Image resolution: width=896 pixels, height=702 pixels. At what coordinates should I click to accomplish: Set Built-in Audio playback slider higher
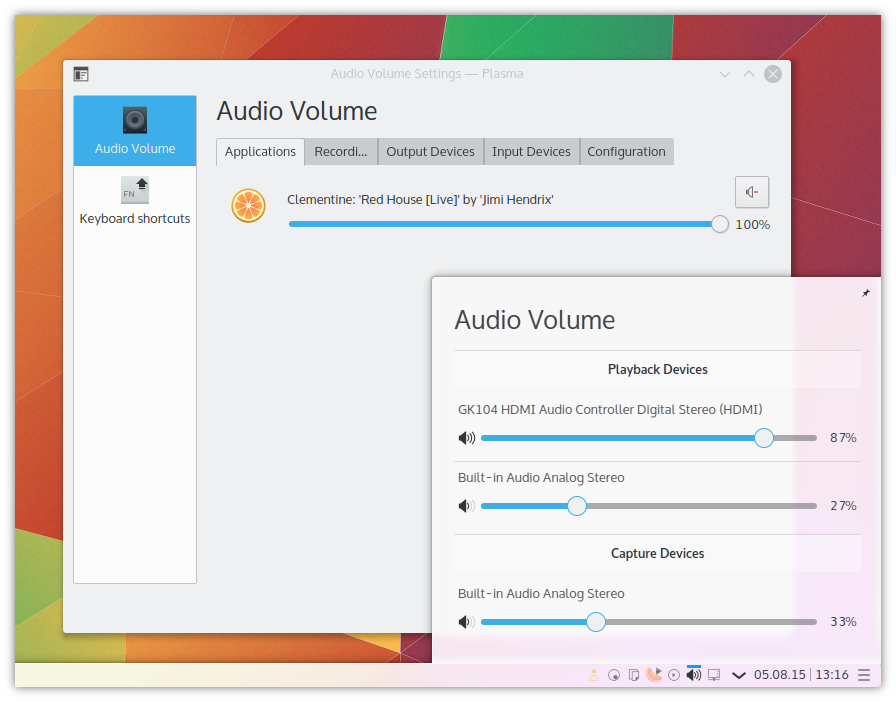(700, 506)
